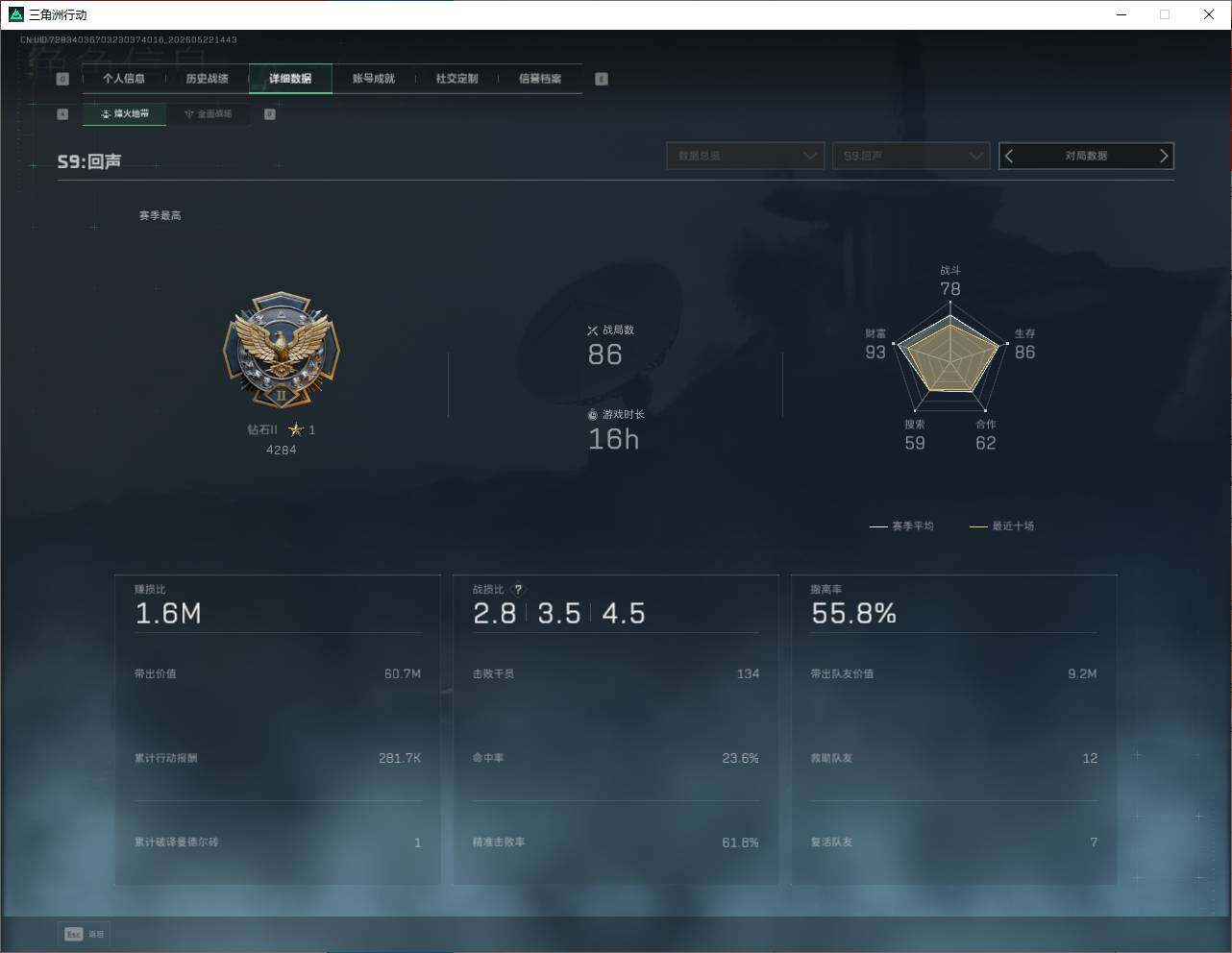Click the 合作 score 62
The image size is (1232, 953).
pyautogui.click(x=986, y=444)
